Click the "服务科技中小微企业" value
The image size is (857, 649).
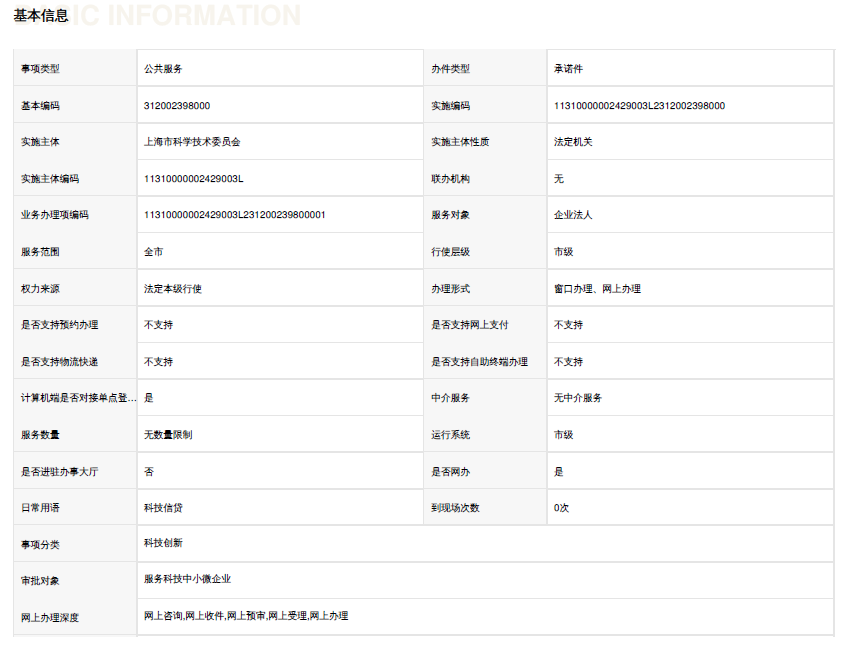point(187,579)
